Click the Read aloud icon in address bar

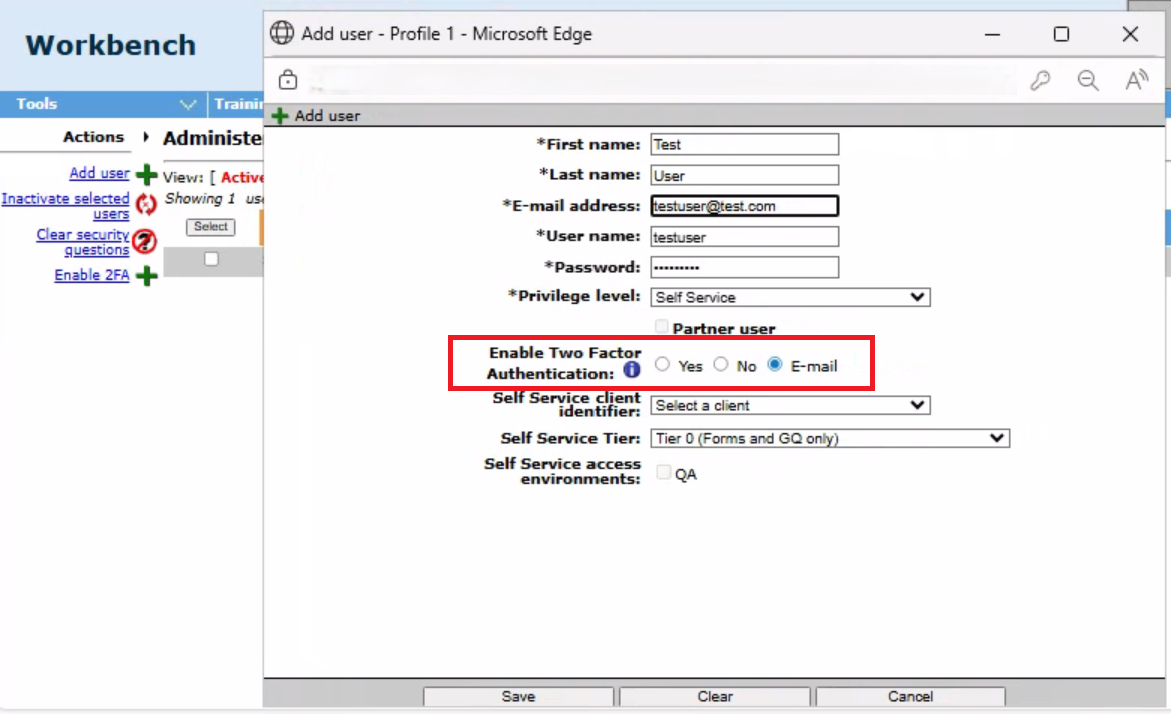pyautogui.click(x=1136, y=81)
